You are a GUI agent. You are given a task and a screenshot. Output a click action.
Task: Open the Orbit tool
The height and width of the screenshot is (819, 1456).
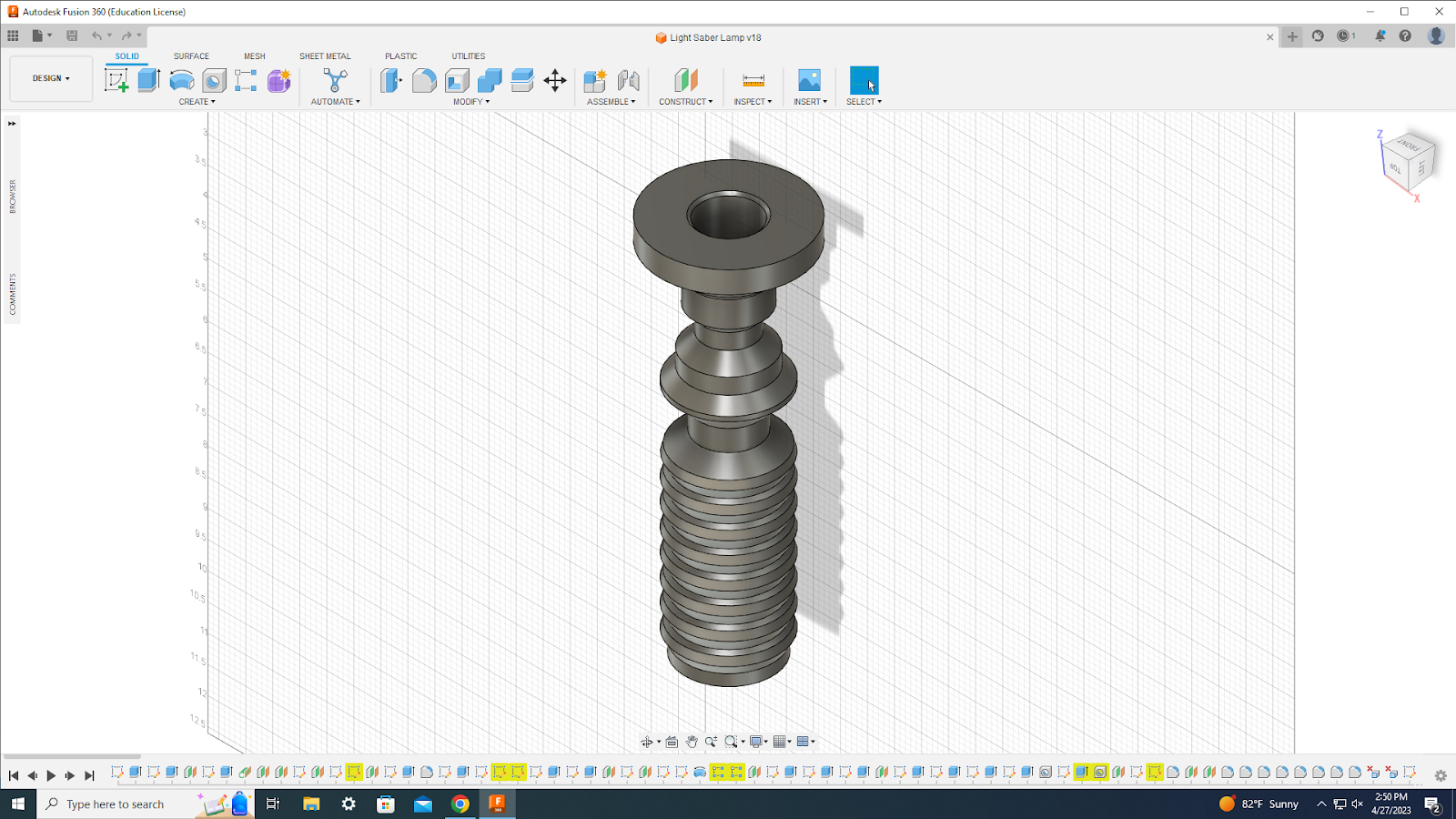pyautogui.click(x=646, y=742)
